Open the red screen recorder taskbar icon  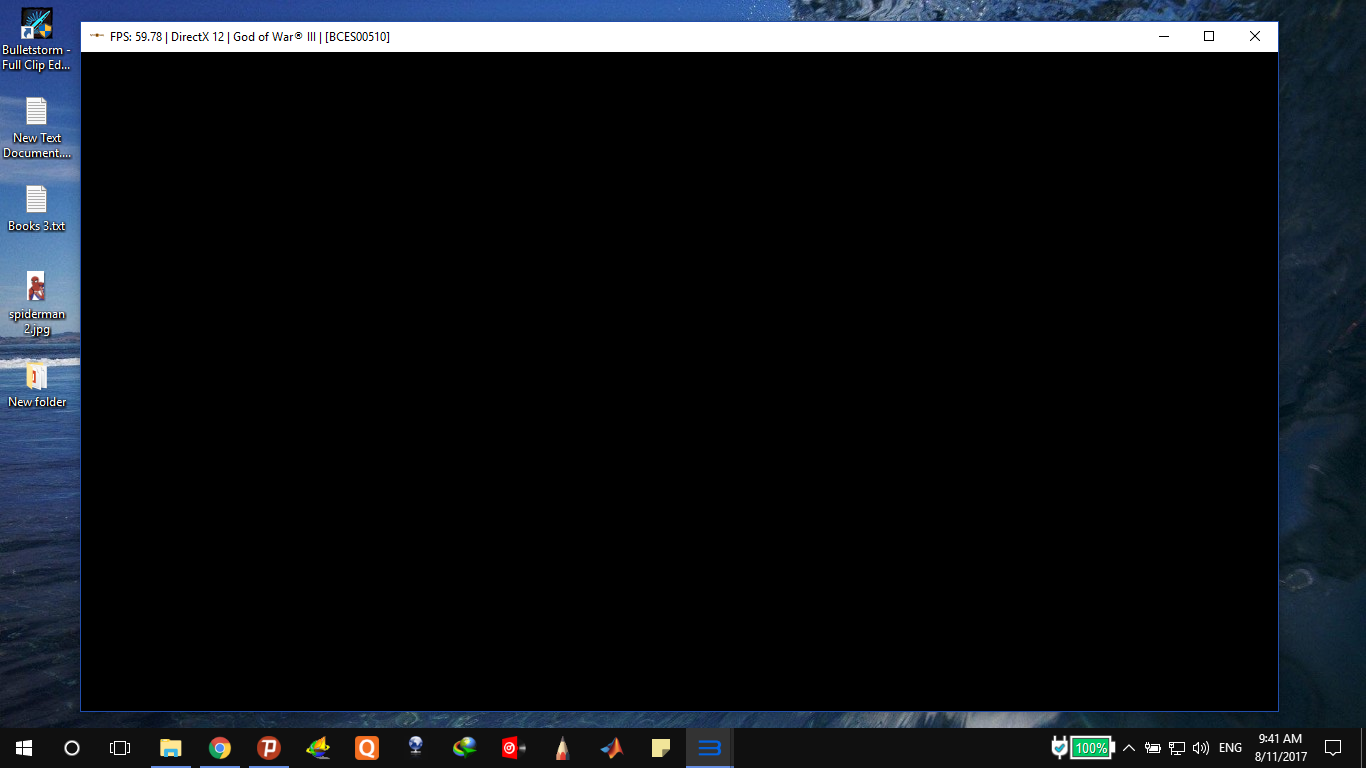pos(514,748)
